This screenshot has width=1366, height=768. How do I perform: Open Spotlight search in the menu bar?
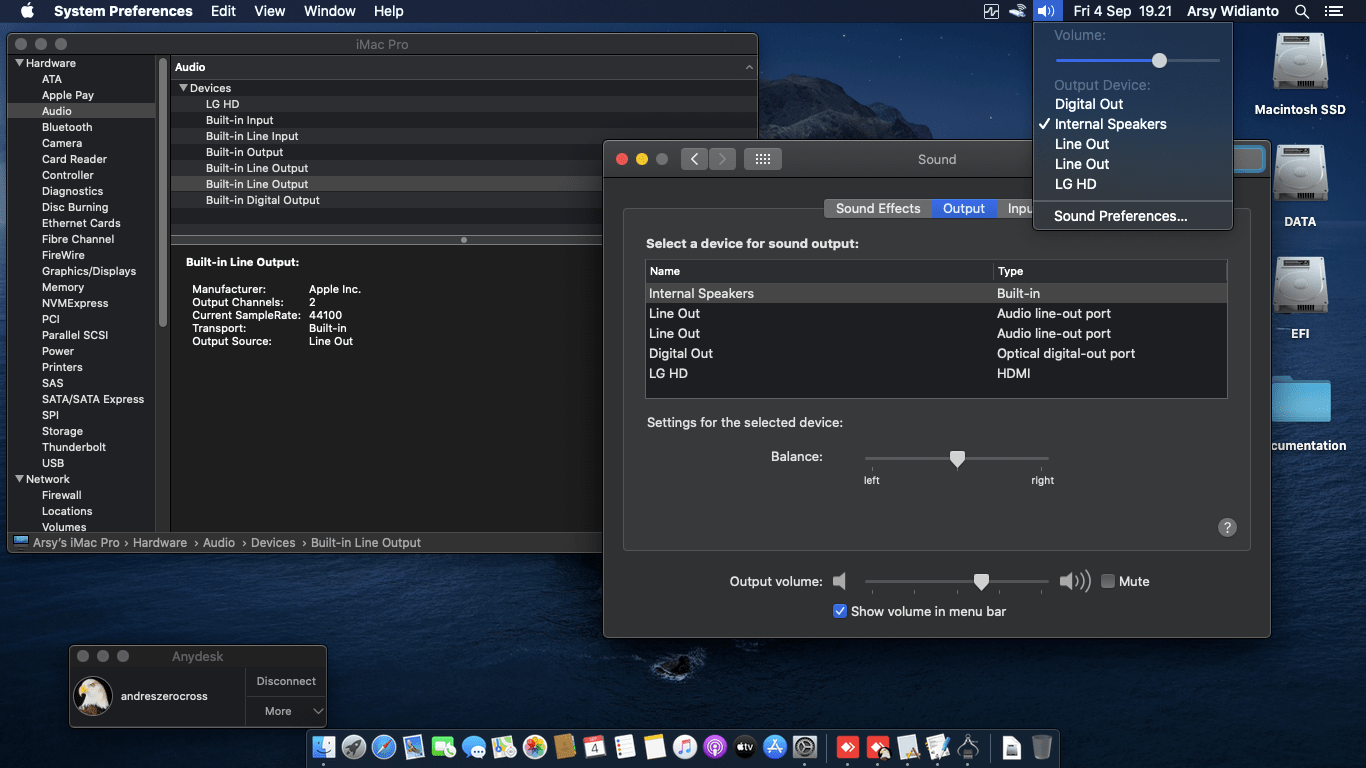point(1301,11)
